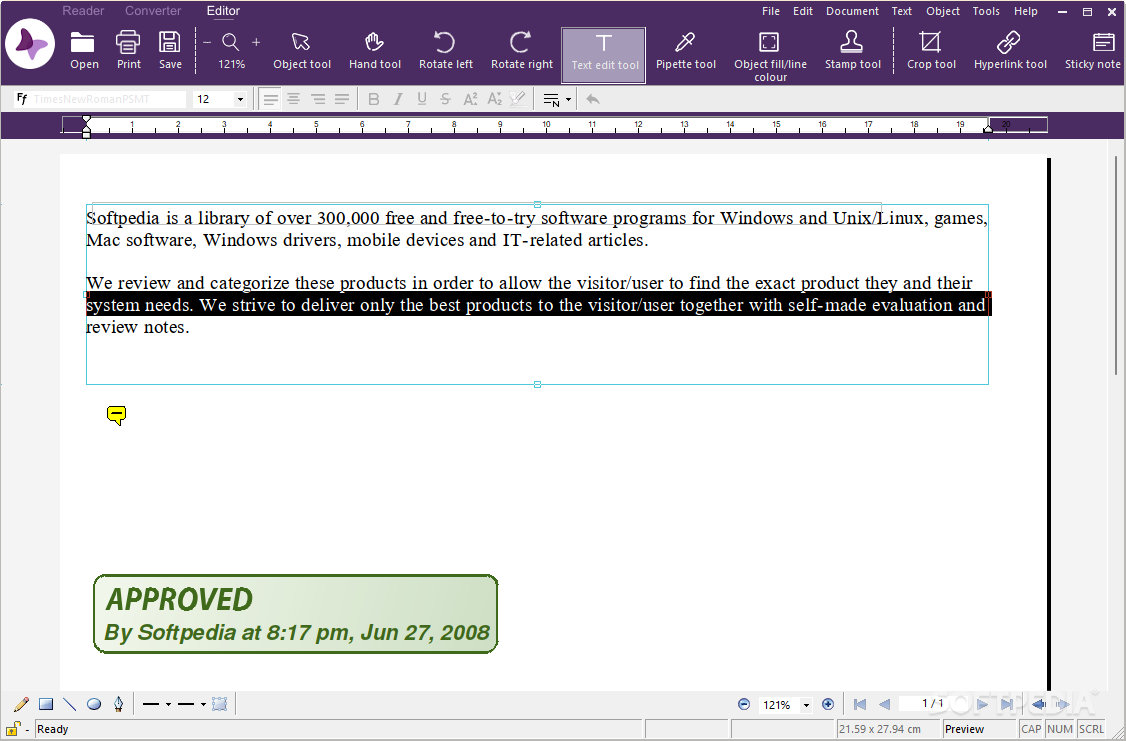Rotate the page left

[445, 50]
